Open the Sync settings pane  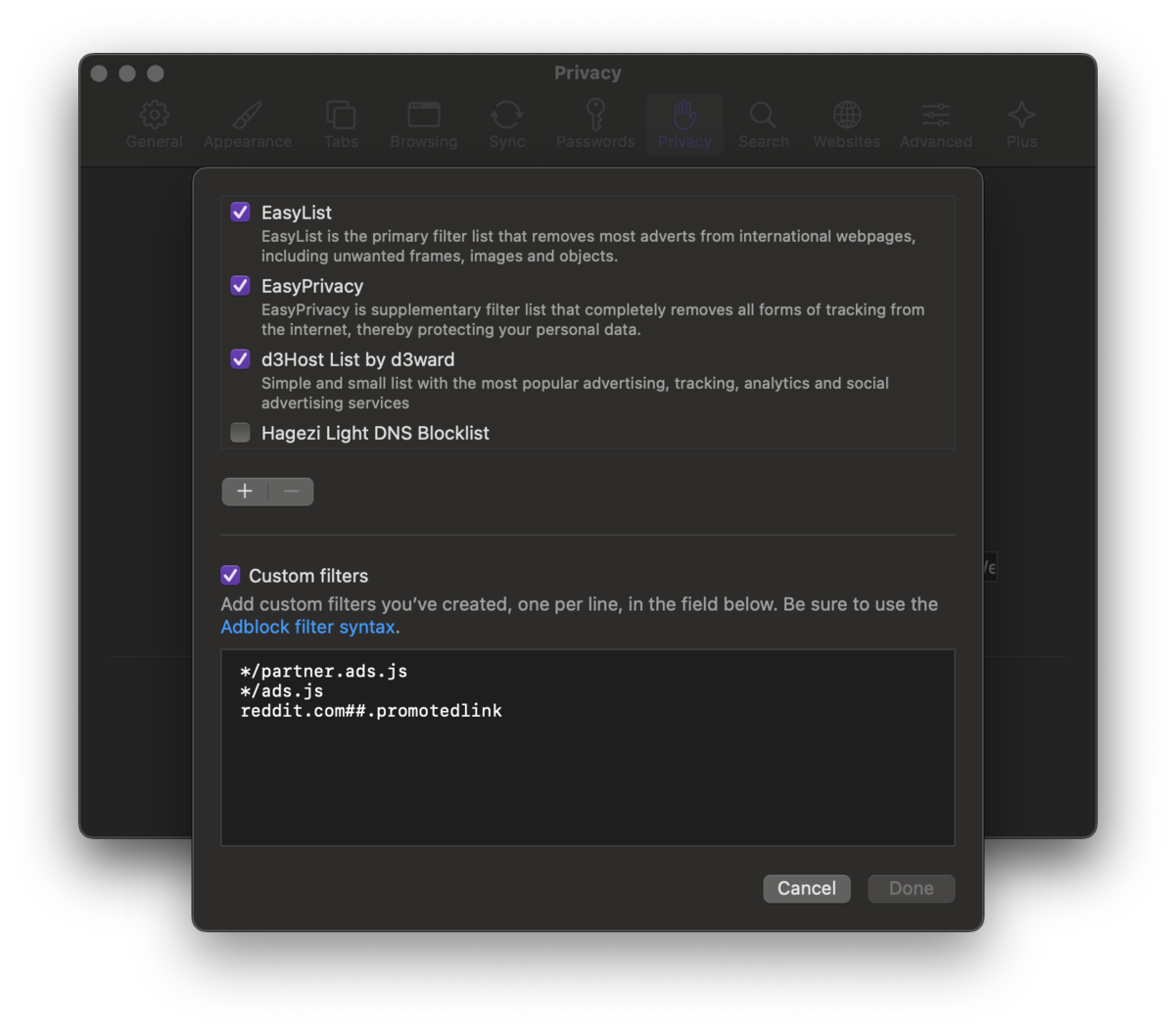tap(506, 124)
